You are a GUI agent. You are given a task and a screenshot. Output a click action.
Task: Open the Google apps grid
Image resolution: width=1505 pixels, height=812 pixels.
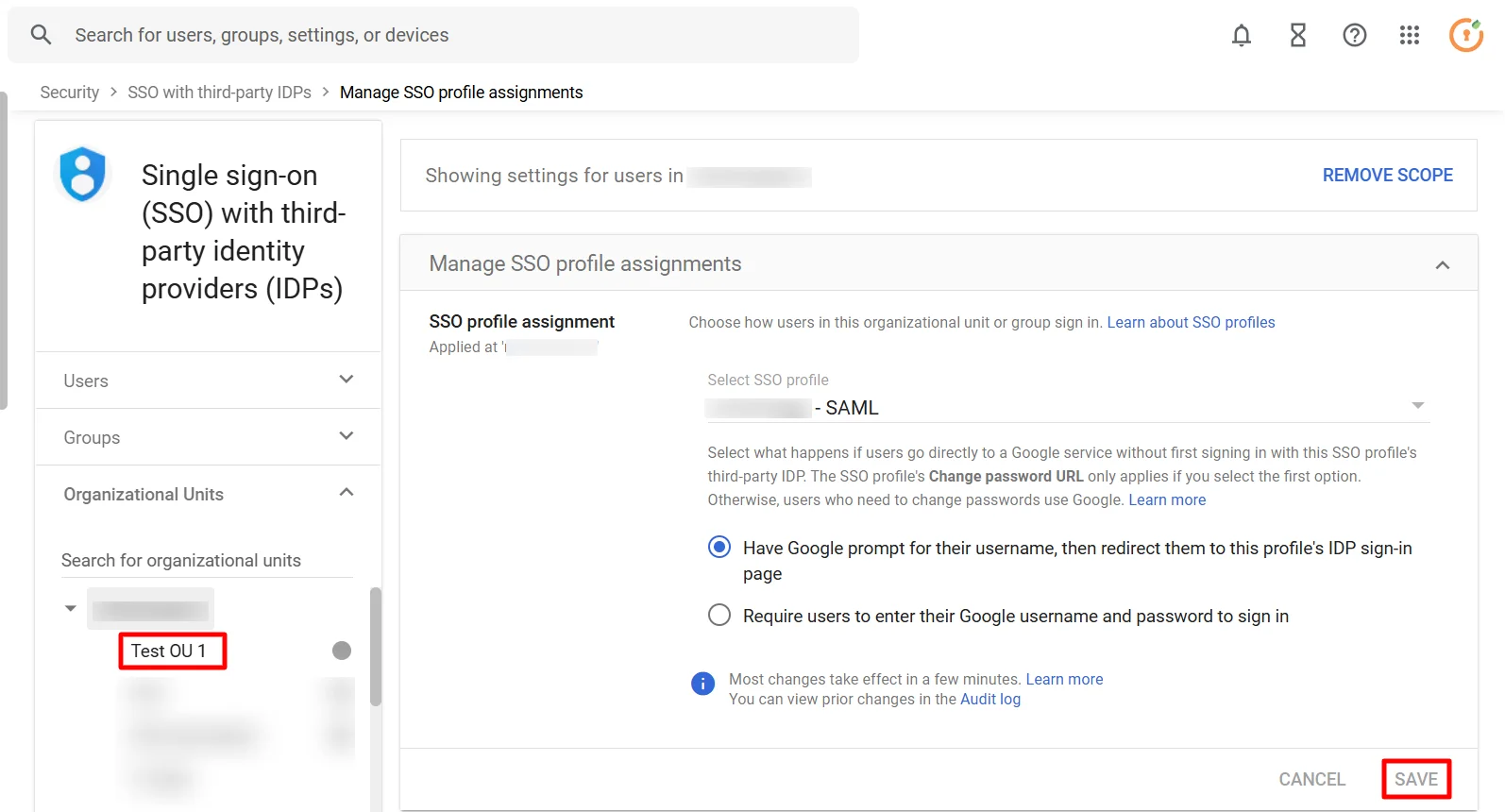tap(1410, 35)
